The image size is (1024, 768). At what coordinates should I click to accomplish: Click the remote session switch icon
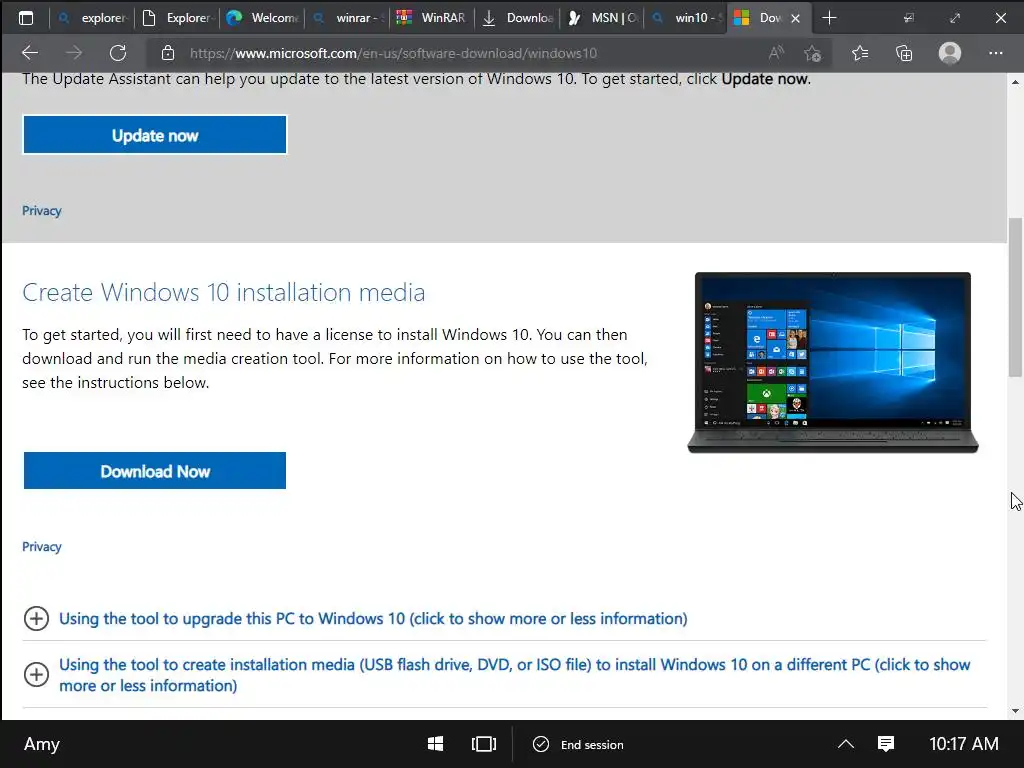908,18
